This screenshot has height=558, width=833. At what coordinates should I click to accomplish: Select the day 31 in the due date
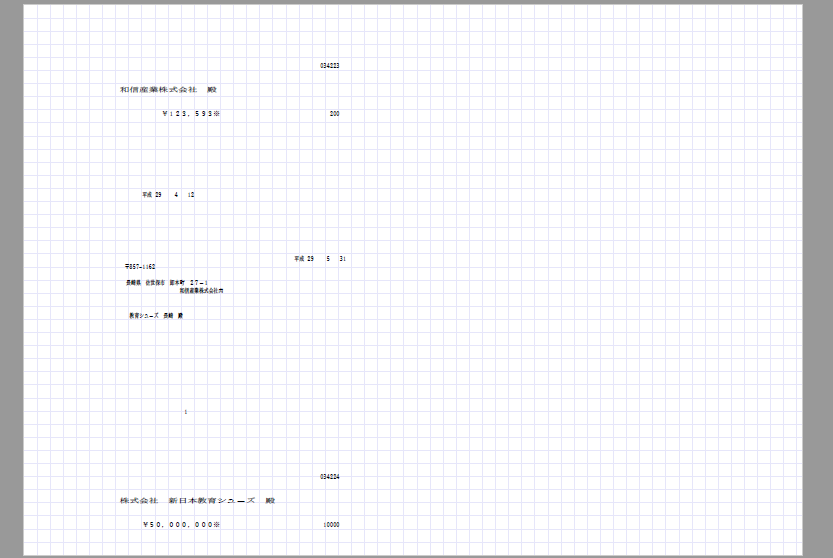(x=343, y=259)
